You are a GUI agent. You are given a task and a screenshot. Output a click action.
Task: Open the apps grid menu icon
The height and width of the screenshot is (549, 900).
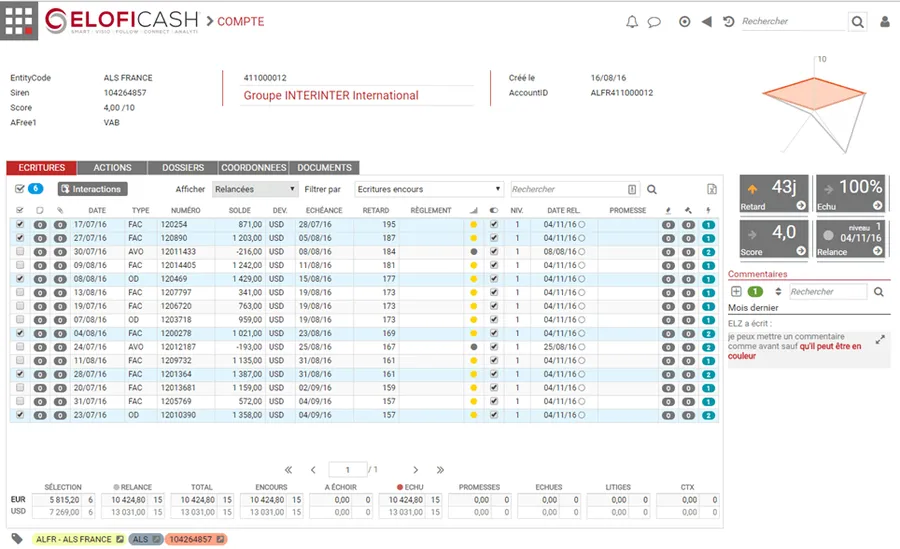(19, 21)
